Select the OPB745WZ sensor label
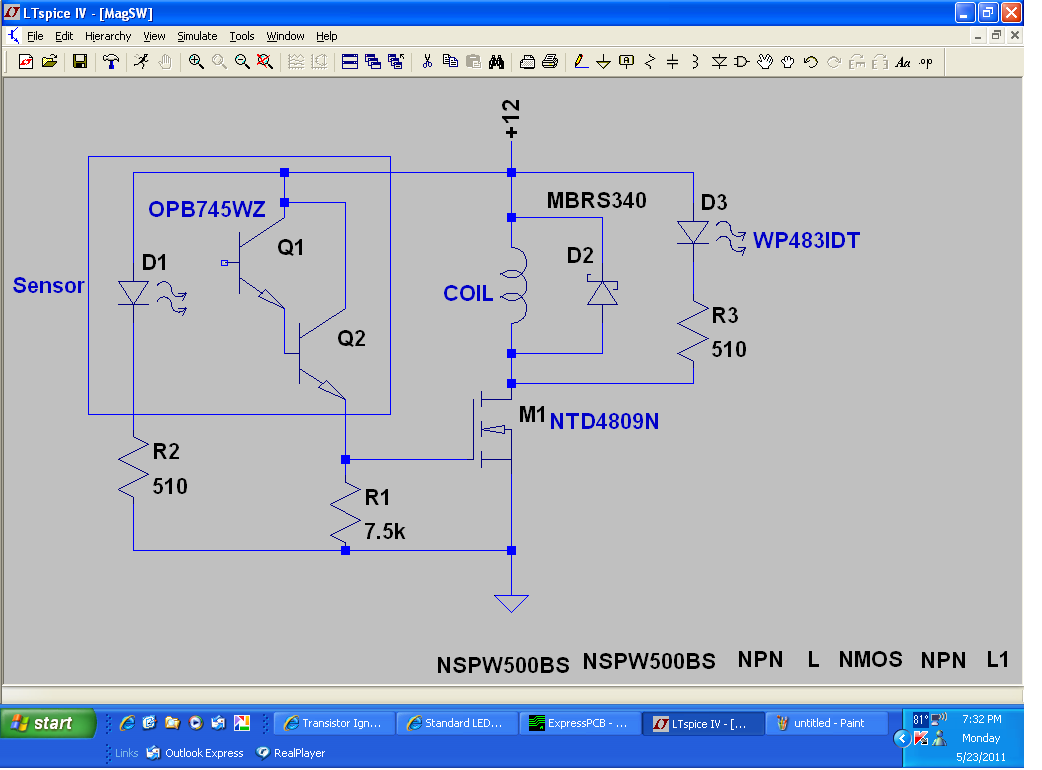The image size is (1042, 770). click(207, 209)
